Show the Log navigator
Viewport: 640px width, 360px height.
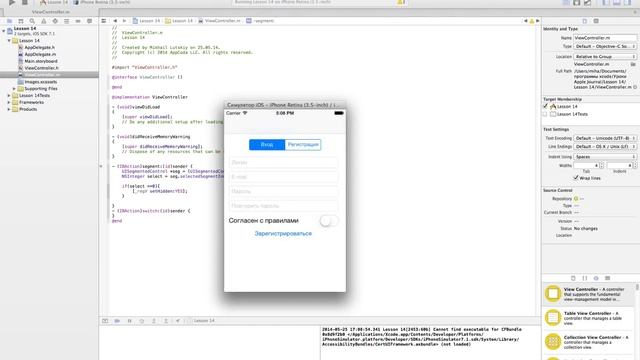[x=89, y=21]
